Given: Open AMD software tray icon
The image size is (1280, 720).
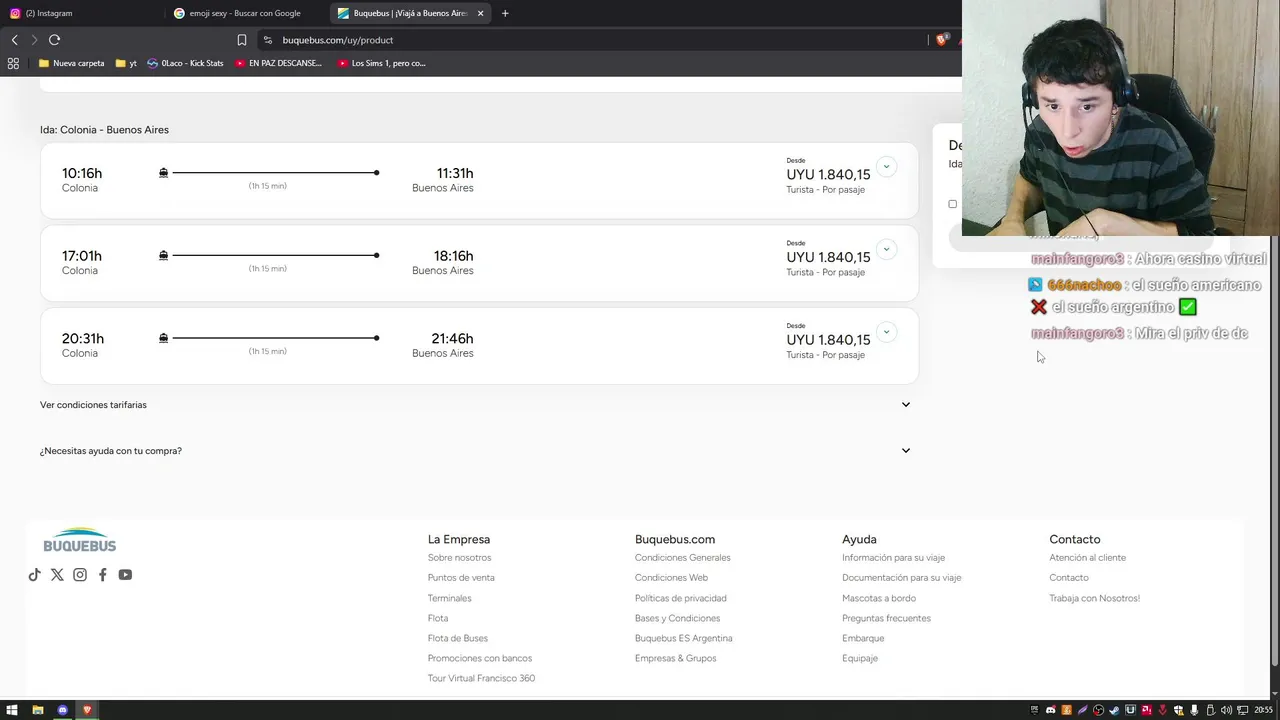Looking at the screenshot, I should point(1146,710).
